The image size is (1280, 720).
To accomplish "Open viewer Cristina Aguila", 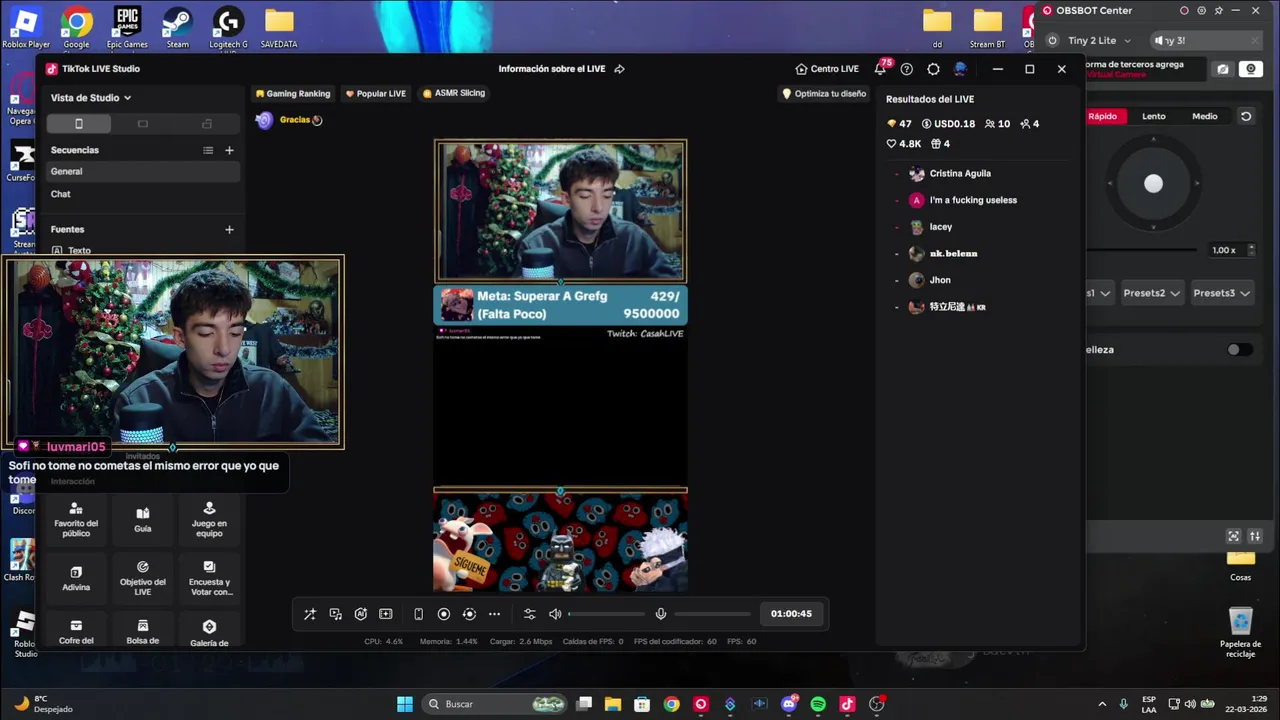I will coord(960,173).
